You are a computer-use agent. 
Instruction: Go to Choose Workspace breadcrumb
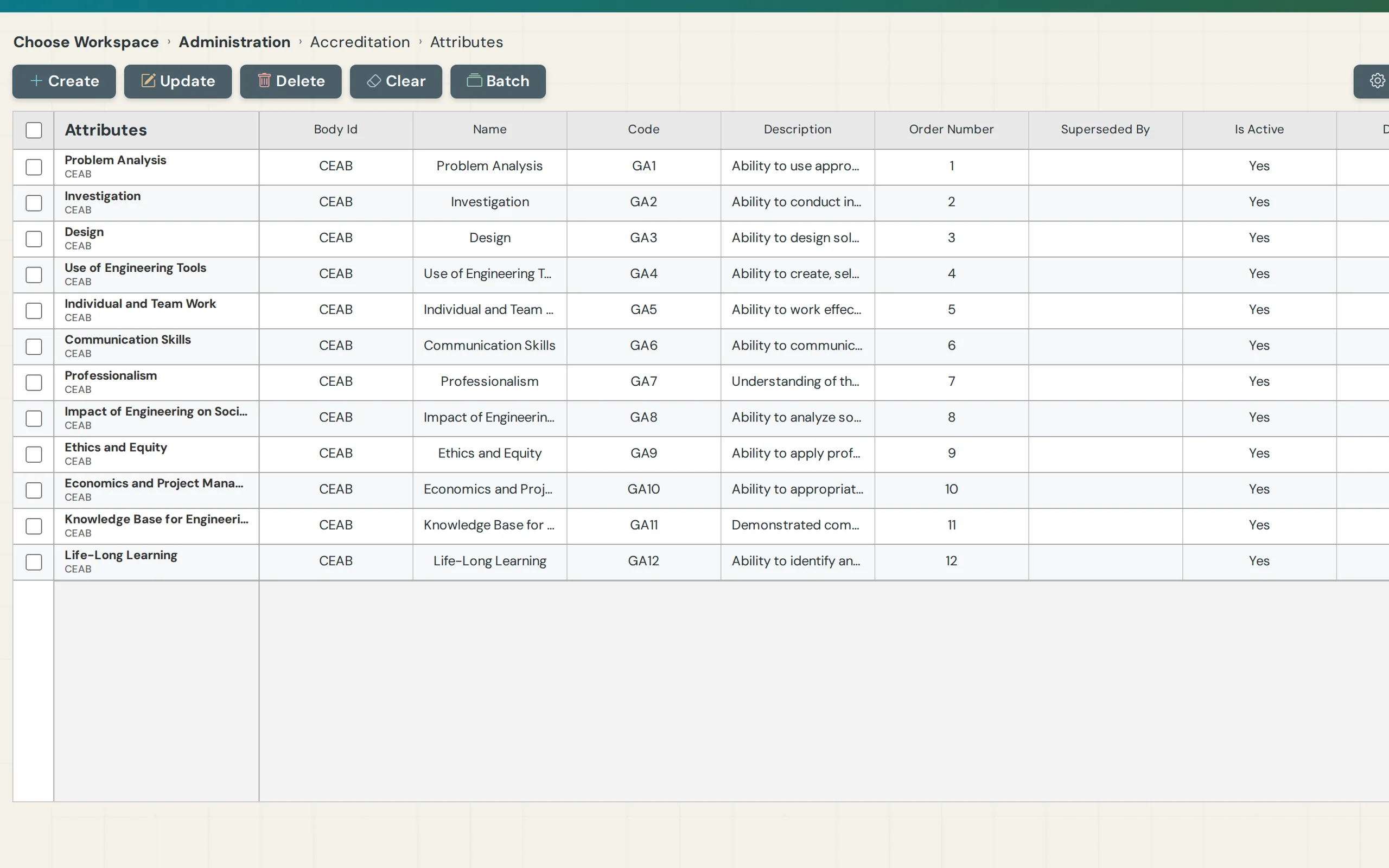[86, 42]
